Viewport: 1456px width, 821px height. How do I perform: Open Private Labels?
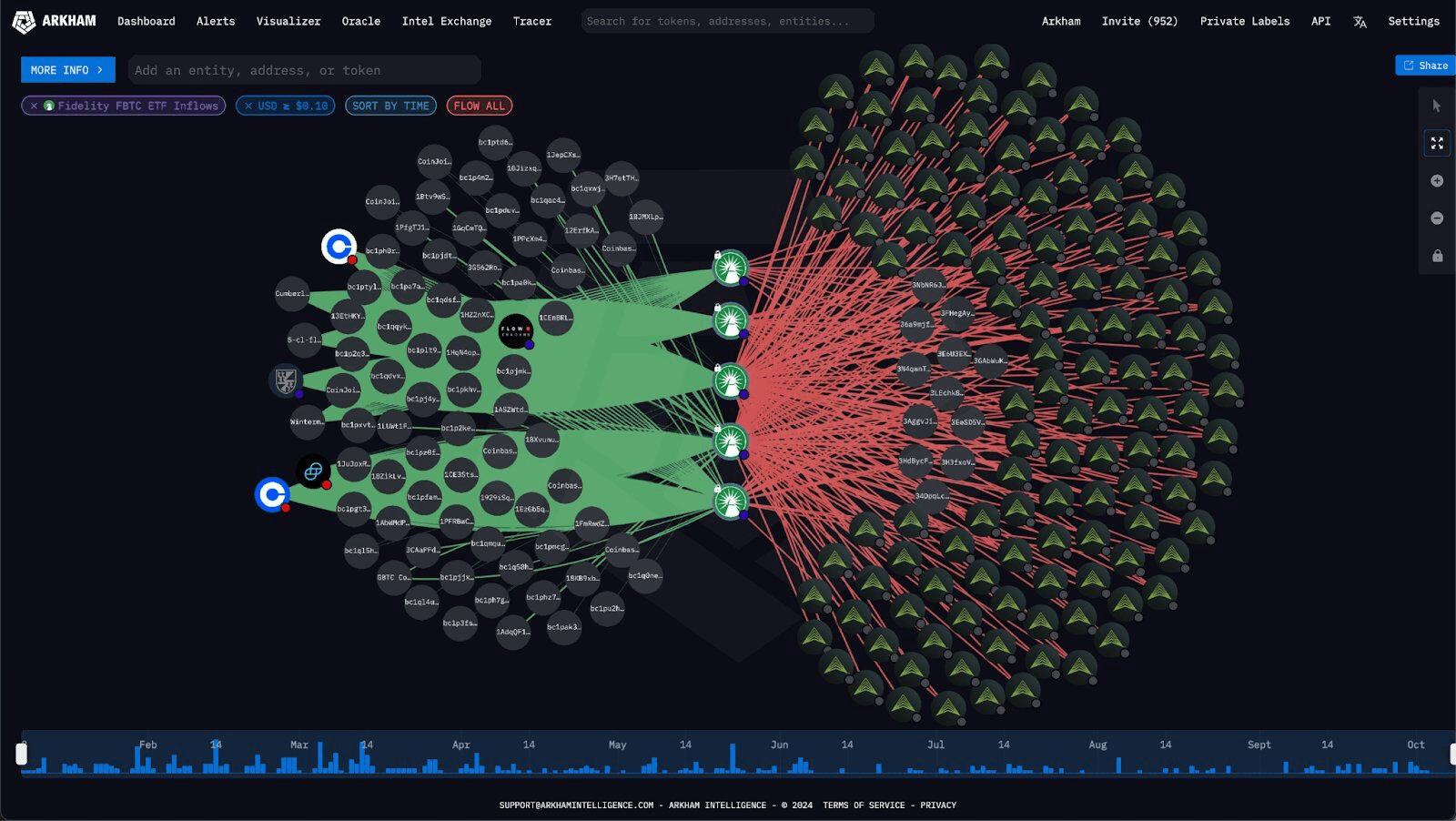(x=1245, y=22)
